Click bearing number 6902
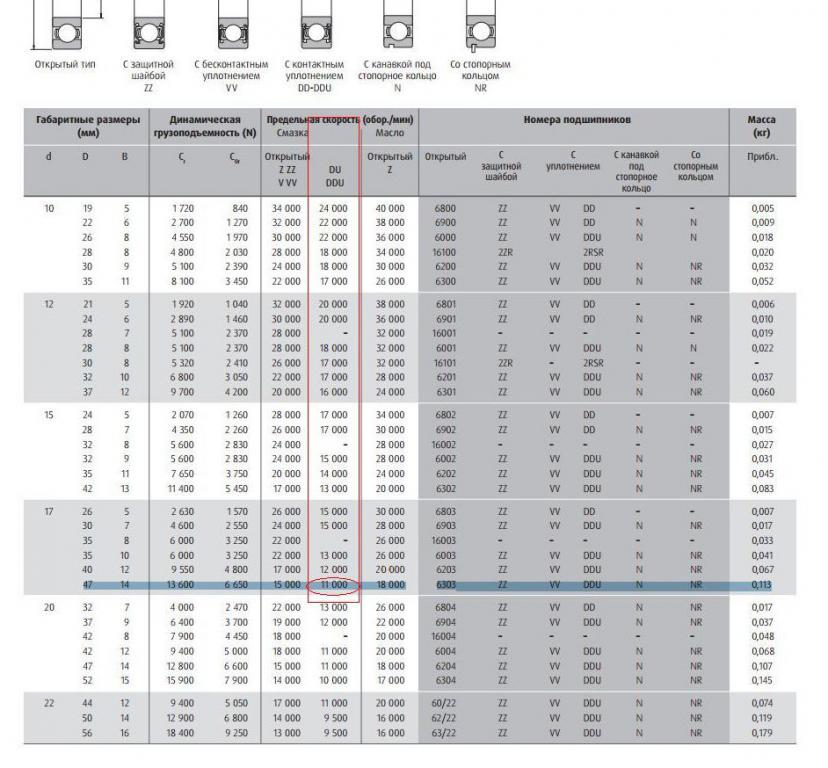This screenshot has height=768, width=828. click(445, 430)
